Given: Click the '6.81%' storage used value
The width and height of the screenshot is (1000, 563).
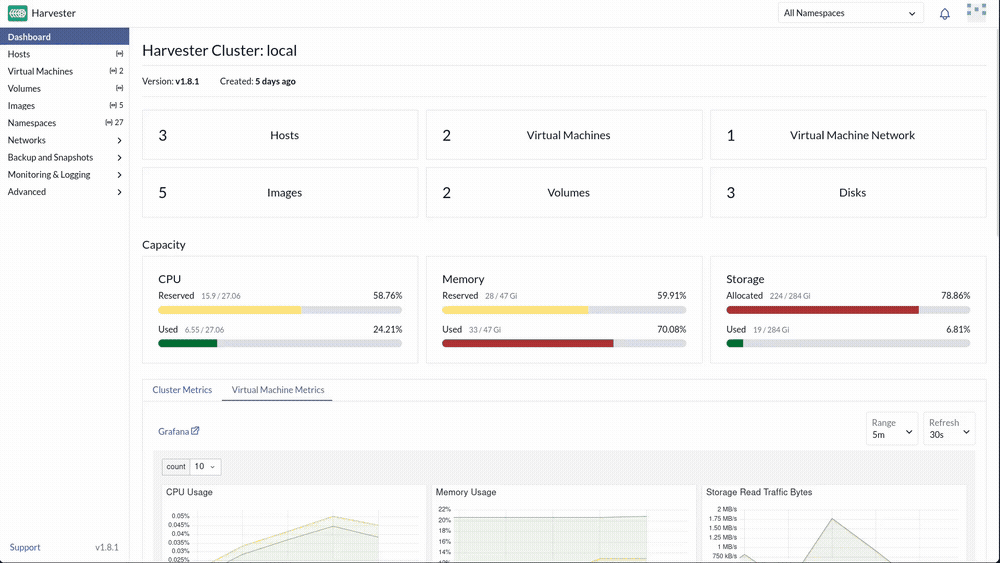Looking at the screenshot, I should [x=958, y=330].
